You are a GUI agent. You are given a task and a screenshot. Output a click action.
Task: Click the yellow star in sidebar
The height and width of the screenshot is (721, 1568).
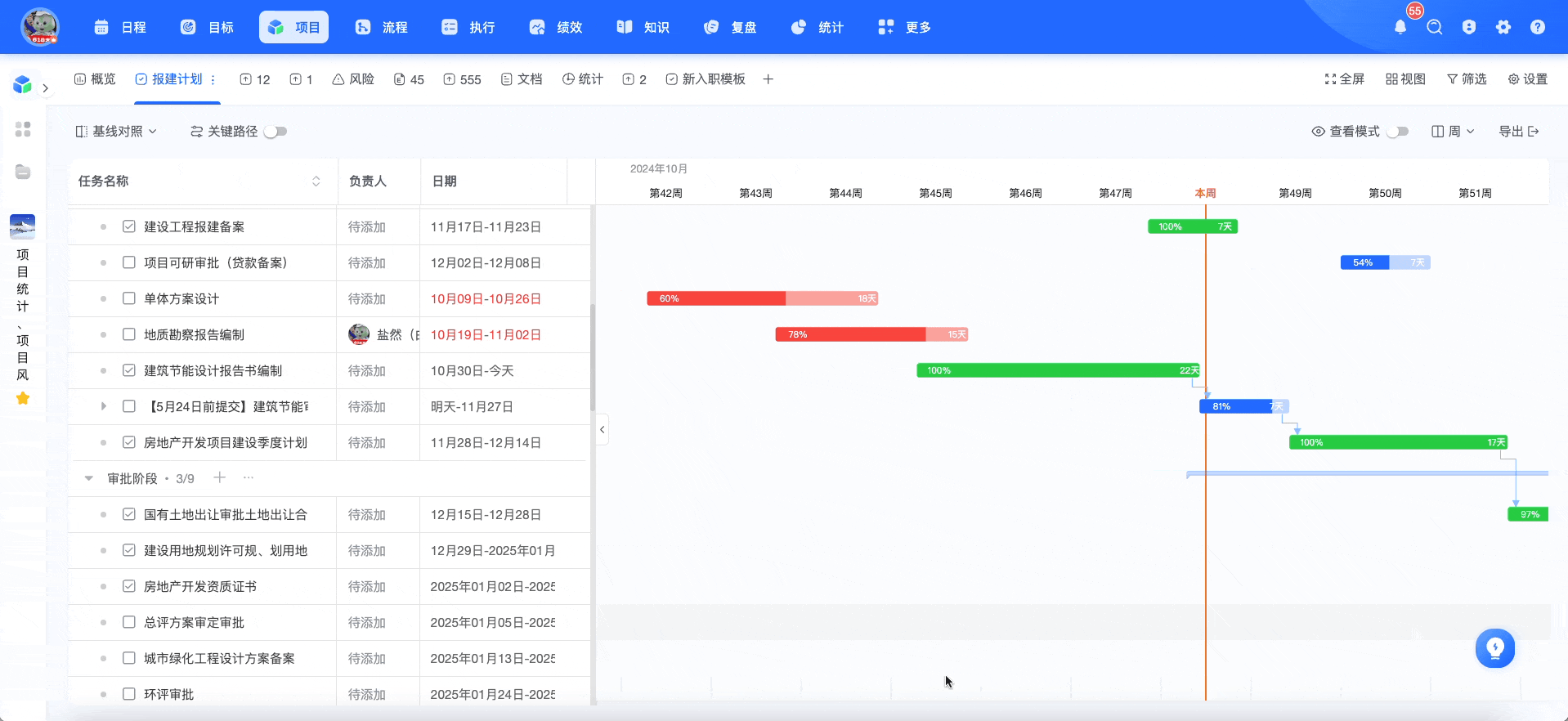click(x=23, y=398)
